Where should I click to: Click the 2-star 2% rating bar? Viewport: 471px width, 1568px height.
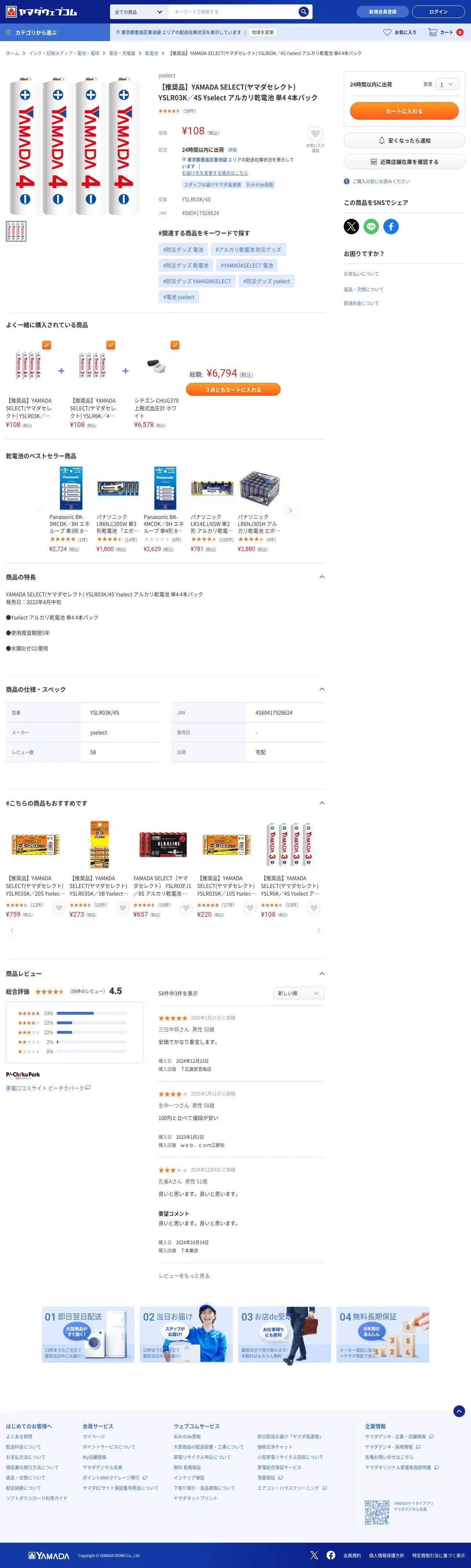[x=91, y=1042]
